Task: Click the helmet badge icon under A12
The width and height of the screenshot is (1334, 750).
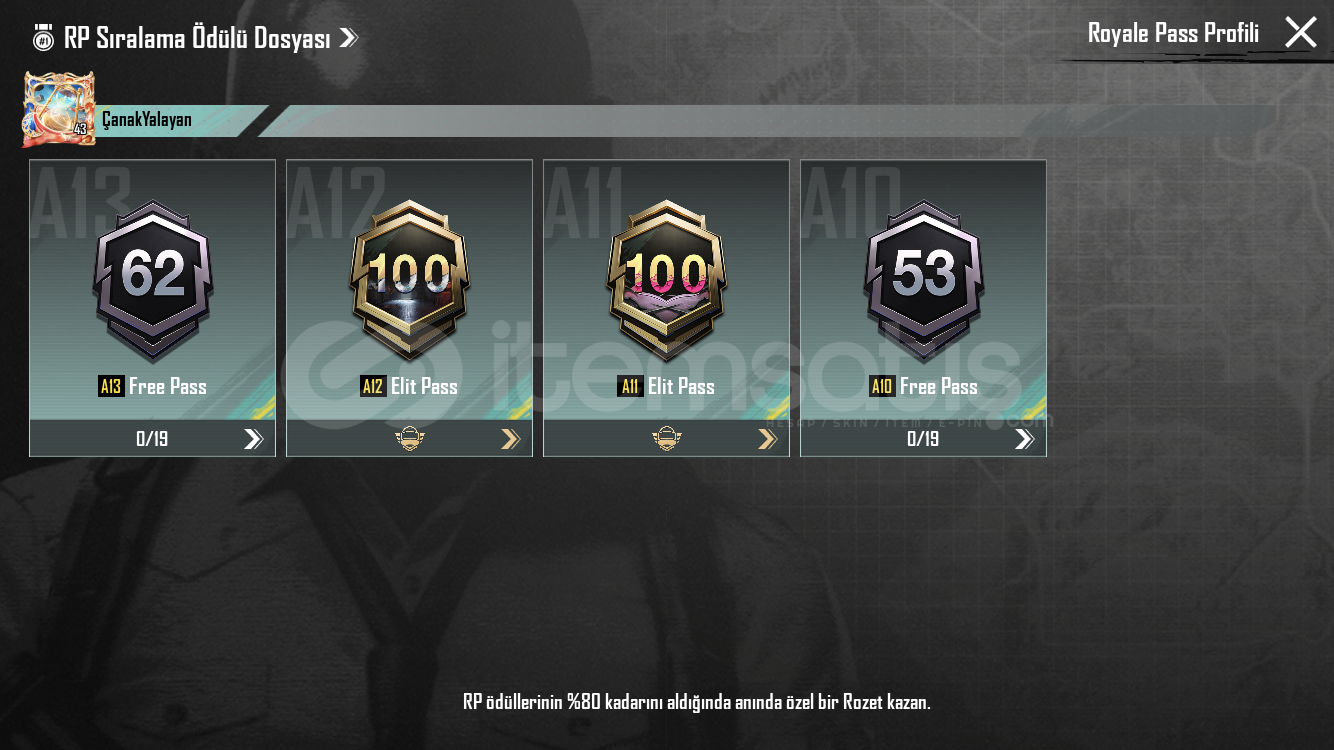Action: 410,438
